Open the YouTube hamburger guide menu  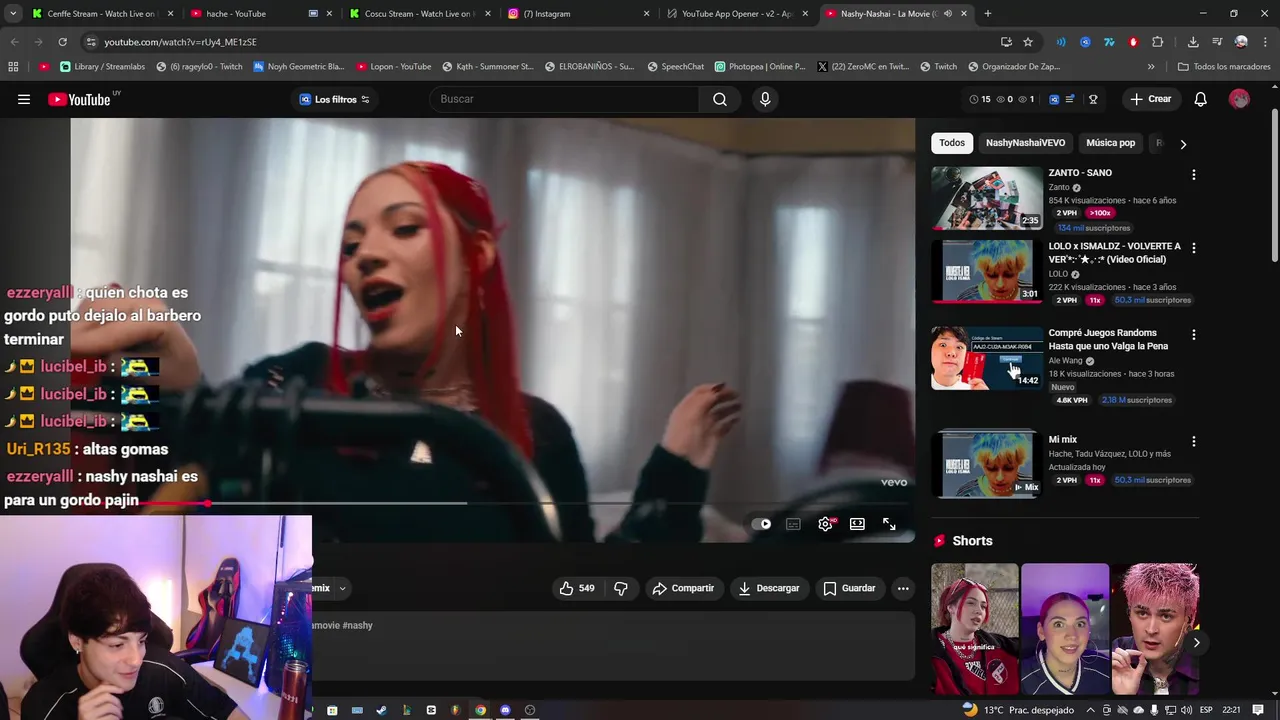(x=24, y=99)
